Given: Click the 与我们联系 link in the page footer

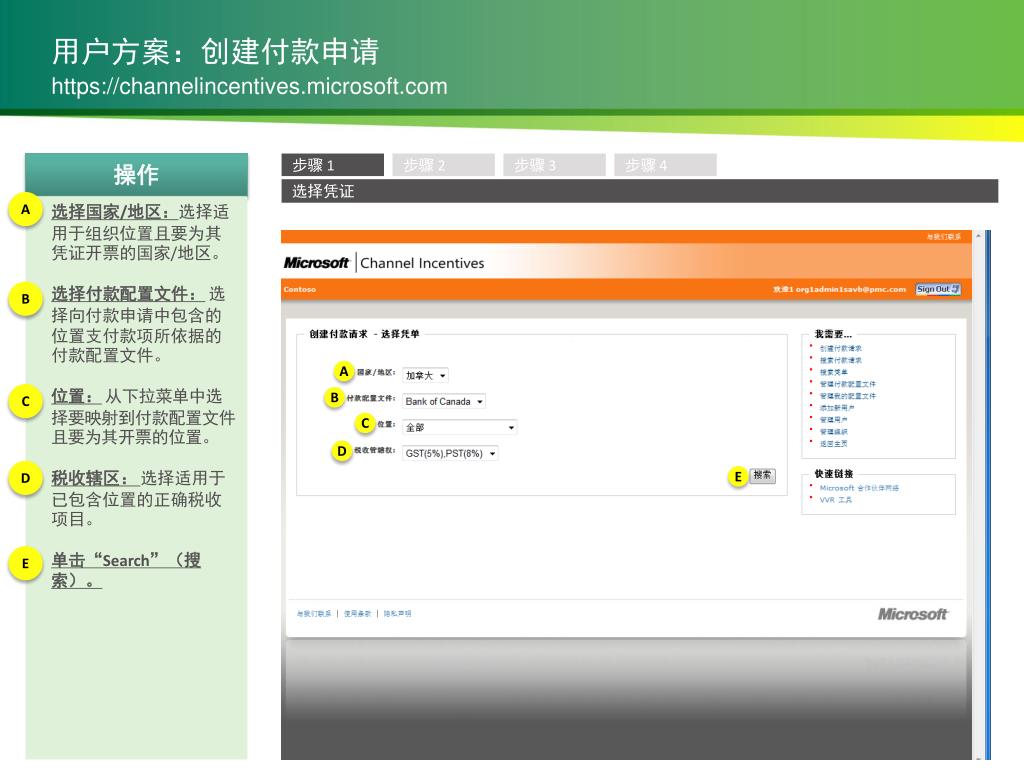Looking at the screenshot, I should coord(313,614).
